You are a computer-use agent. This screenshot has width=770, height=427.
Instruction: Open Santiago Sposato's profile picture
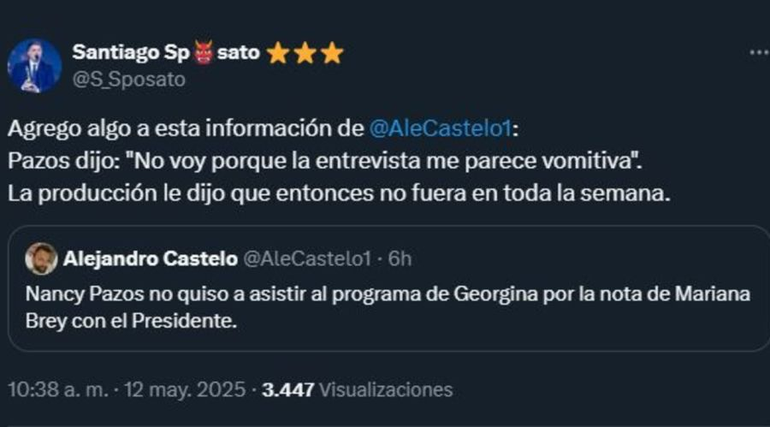pyautogui.click(x=35, y=66)
